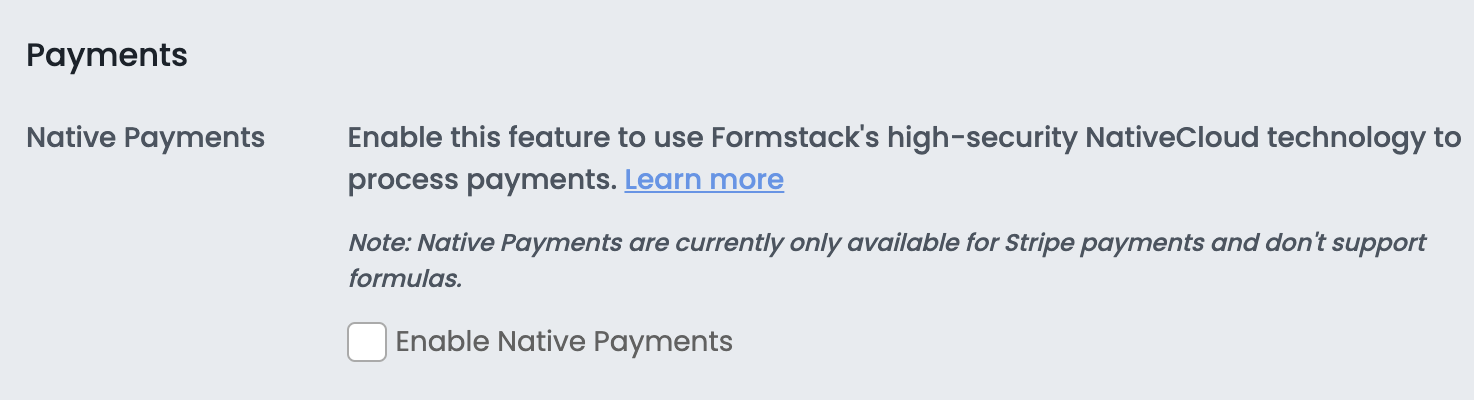Click the 'Enable Native Payments' checkbox label

click(x=564, y=342)
